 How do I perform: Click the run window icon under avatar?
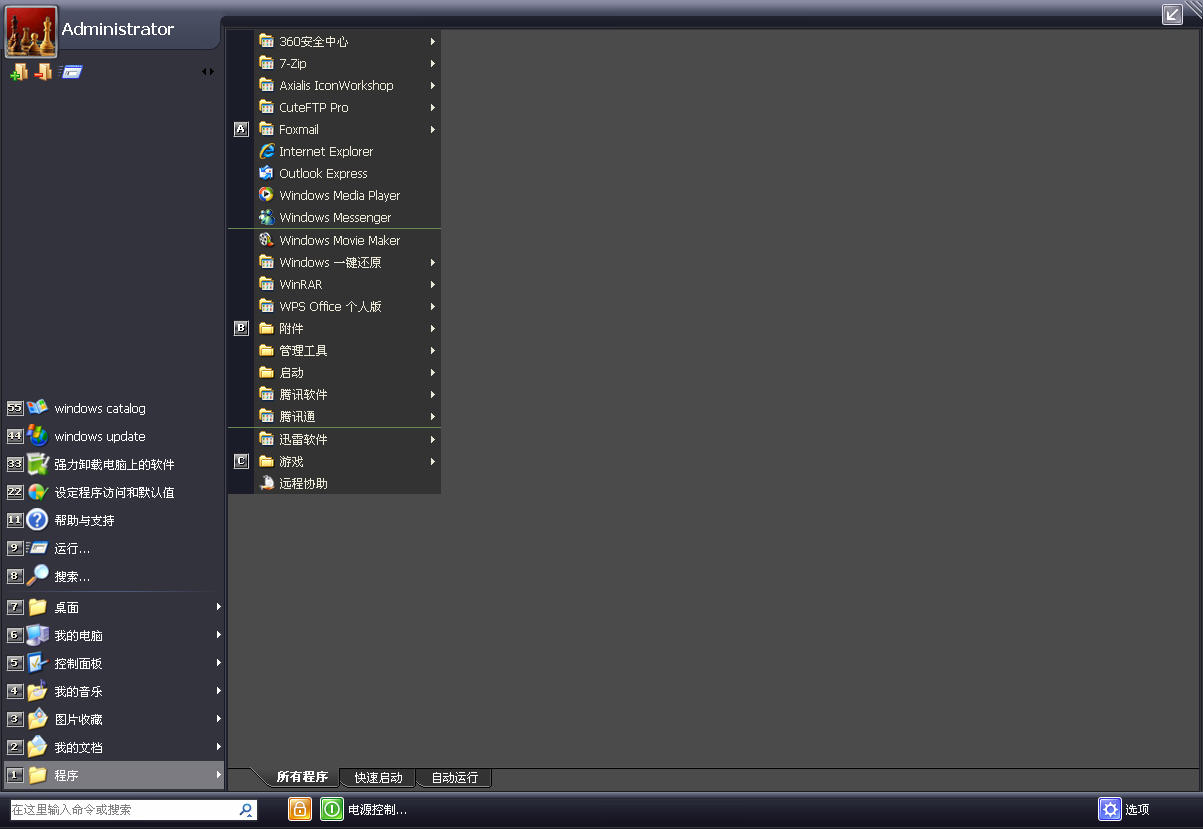71,72
